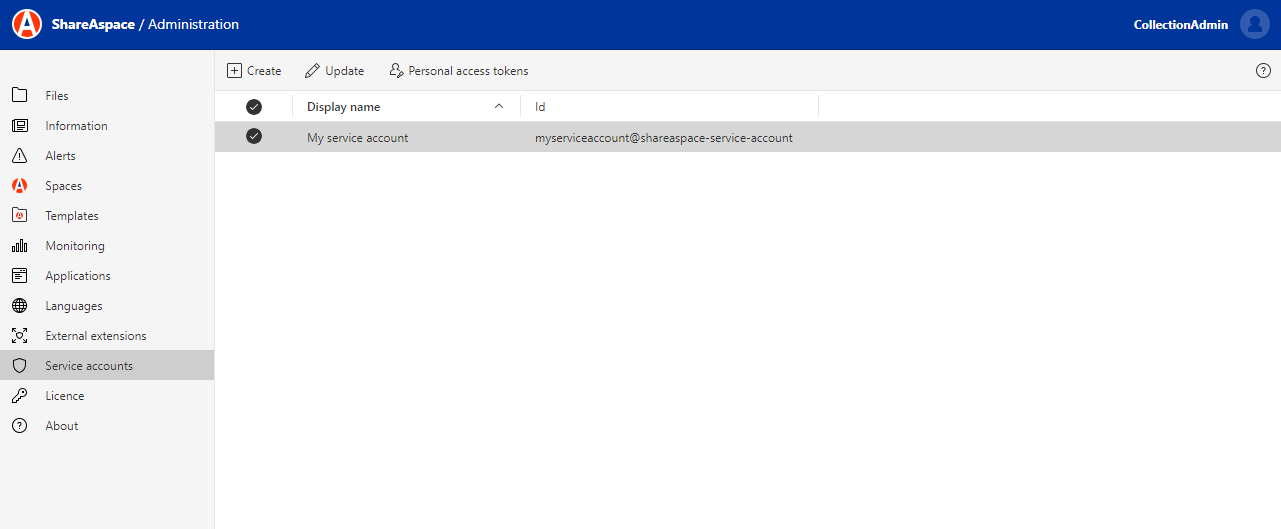Click the Languages globe icon
This screenshot has width=1281, height=529.
(x=19, y=306)
